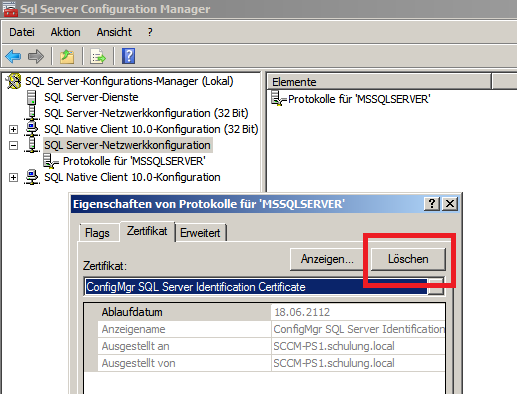Image resolution: width=517 pixels, height=394 pixels.
Task: Click the SQL Server-Netzwerkkonfiguration (32 Bit) icon
Action: tap(32, 113)
